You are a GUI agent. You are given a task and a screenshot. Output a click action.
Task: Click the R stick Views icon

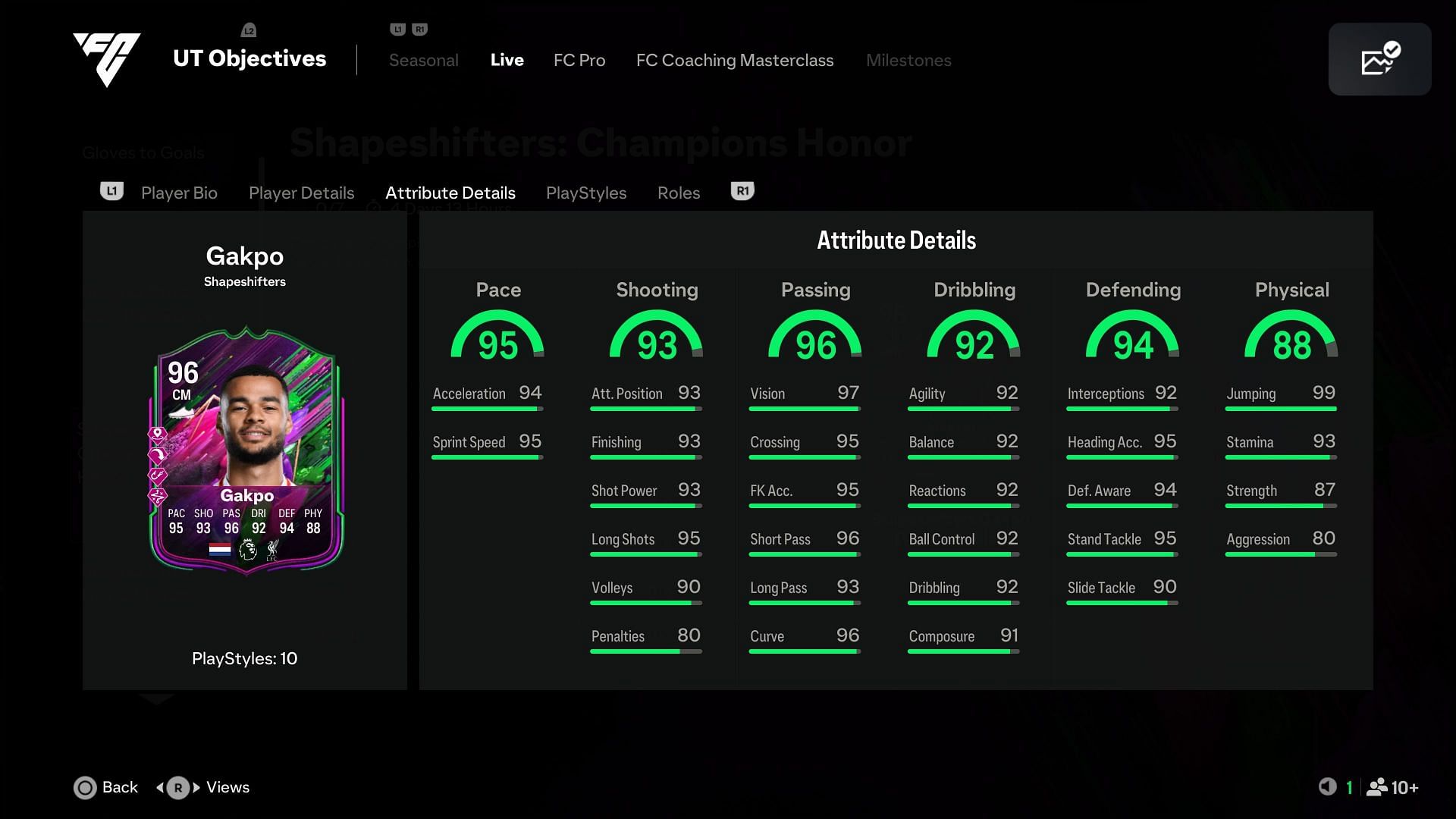178,788
